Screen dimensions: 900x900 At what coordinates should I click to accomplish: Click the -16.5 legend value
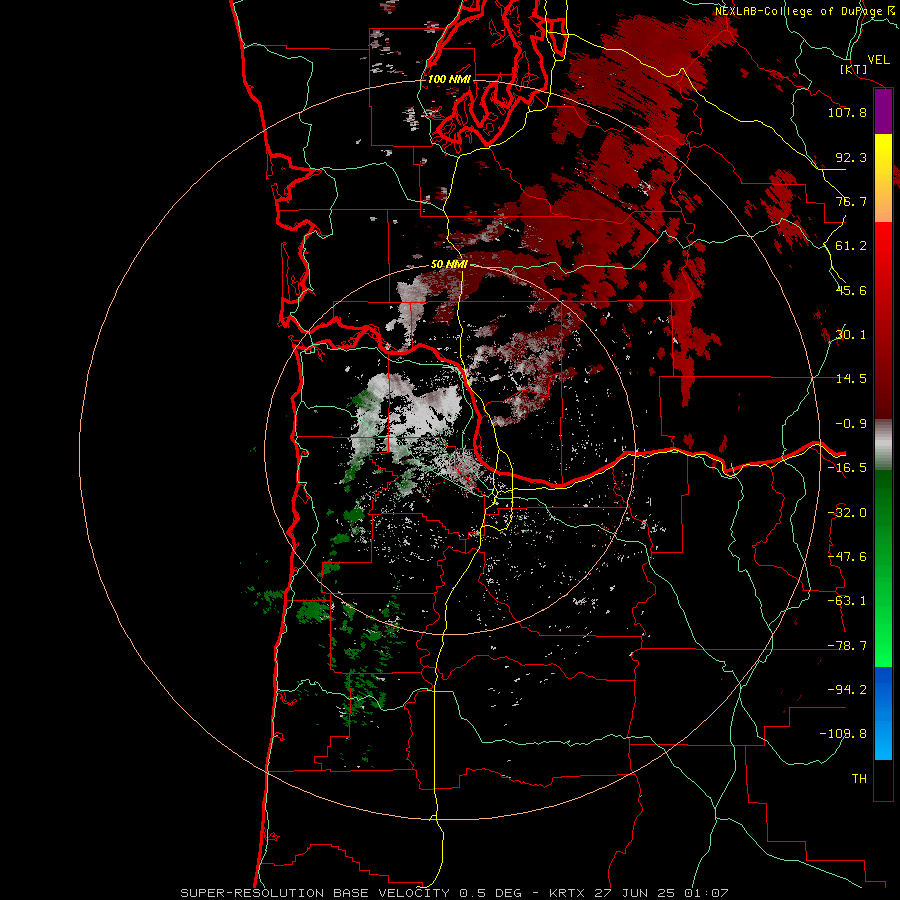pos(847,468)
